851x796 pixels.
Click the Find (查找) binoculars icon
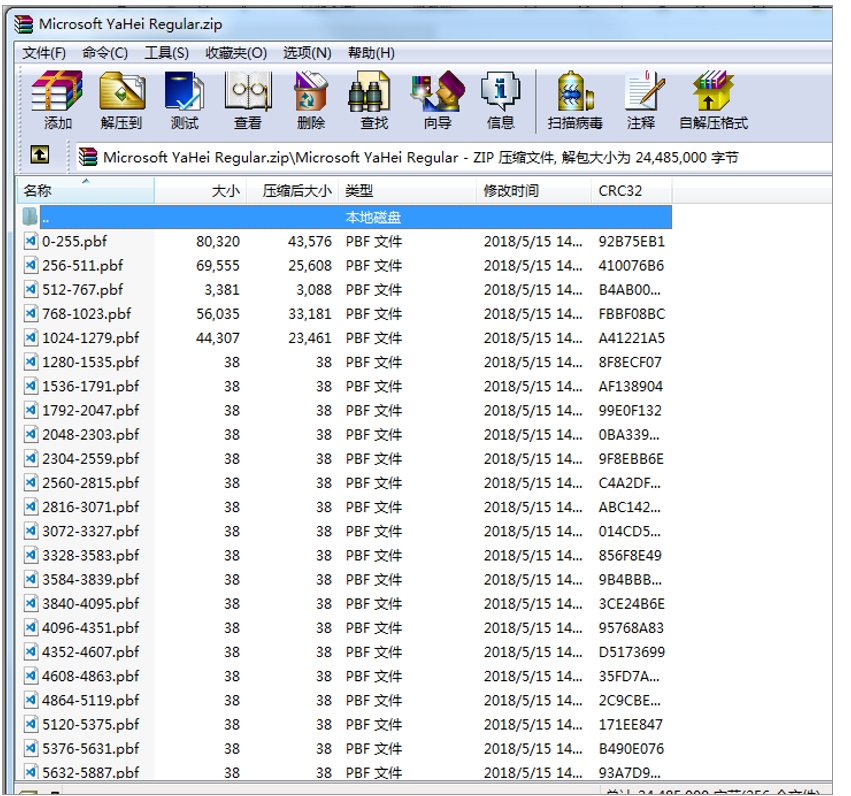tap(374, 100)
